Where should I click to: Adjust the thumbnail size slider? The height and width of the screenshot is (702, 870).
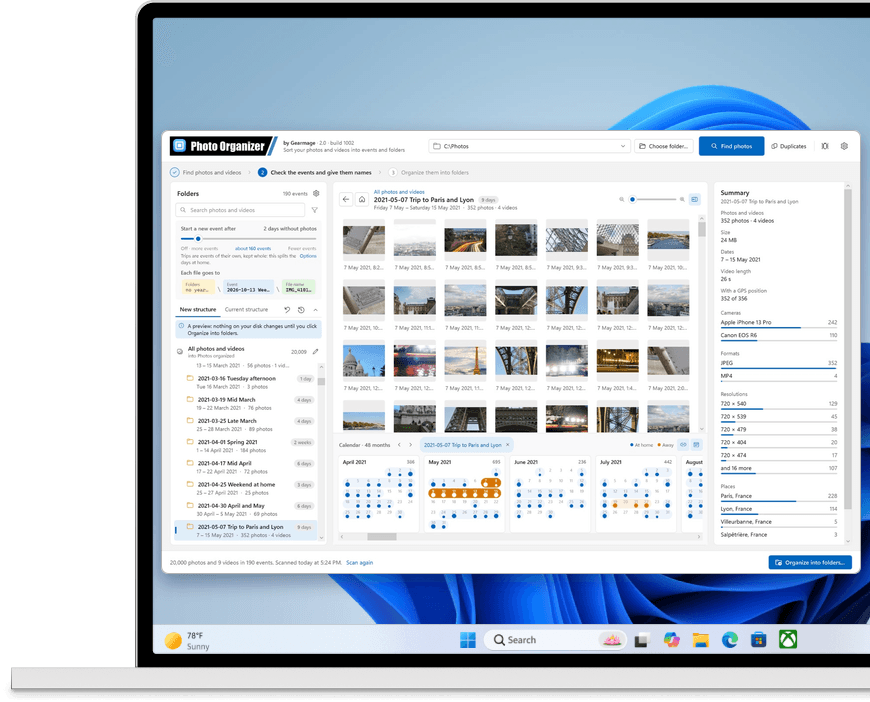point(633,199)
